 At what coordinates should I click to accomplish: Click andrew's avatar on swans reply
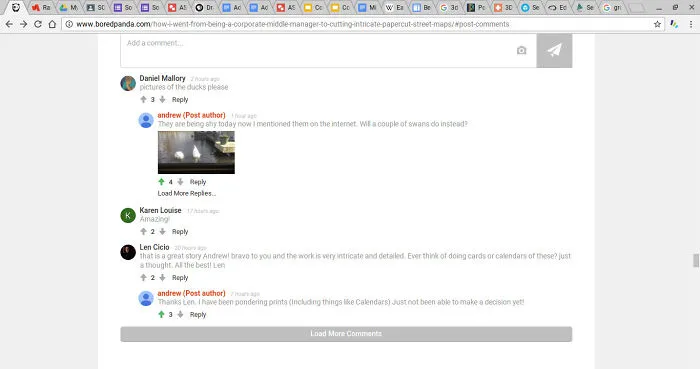click(146, 120)
